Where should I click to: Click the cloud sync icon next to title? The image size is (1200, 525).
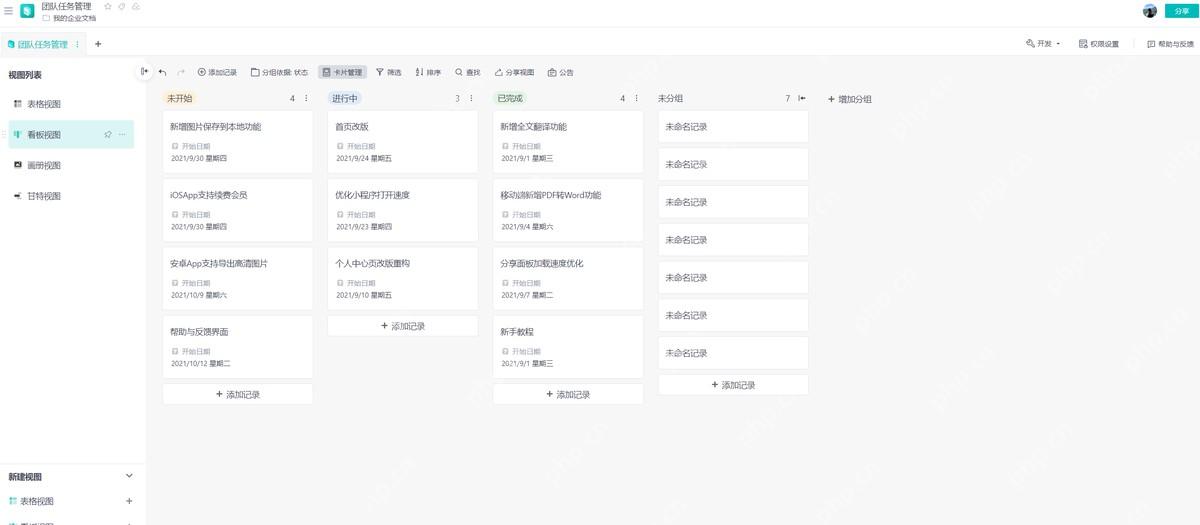pyautogui.click(x=136, y=6)
